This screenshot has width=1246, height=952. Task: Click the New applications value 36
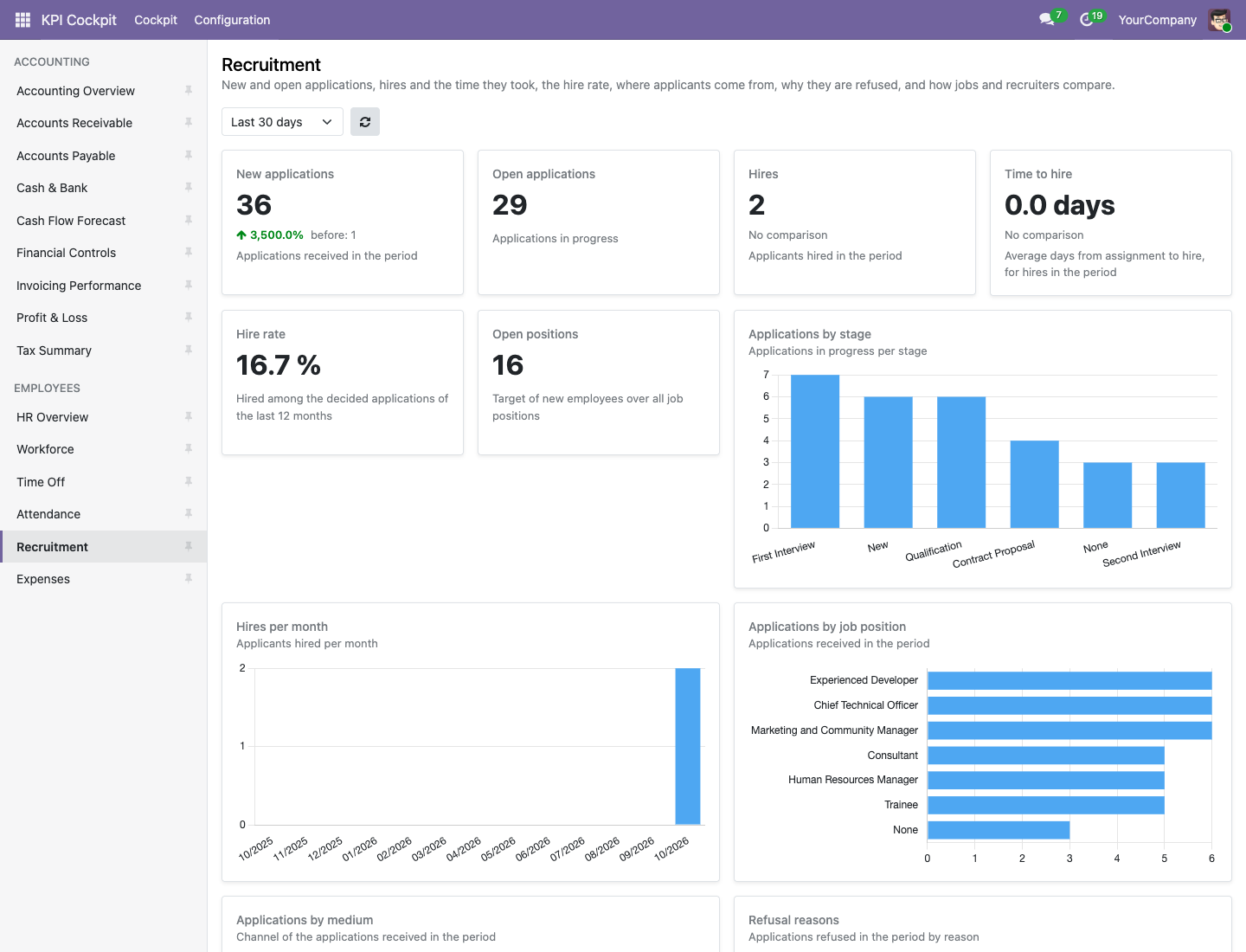pos(254,205)
